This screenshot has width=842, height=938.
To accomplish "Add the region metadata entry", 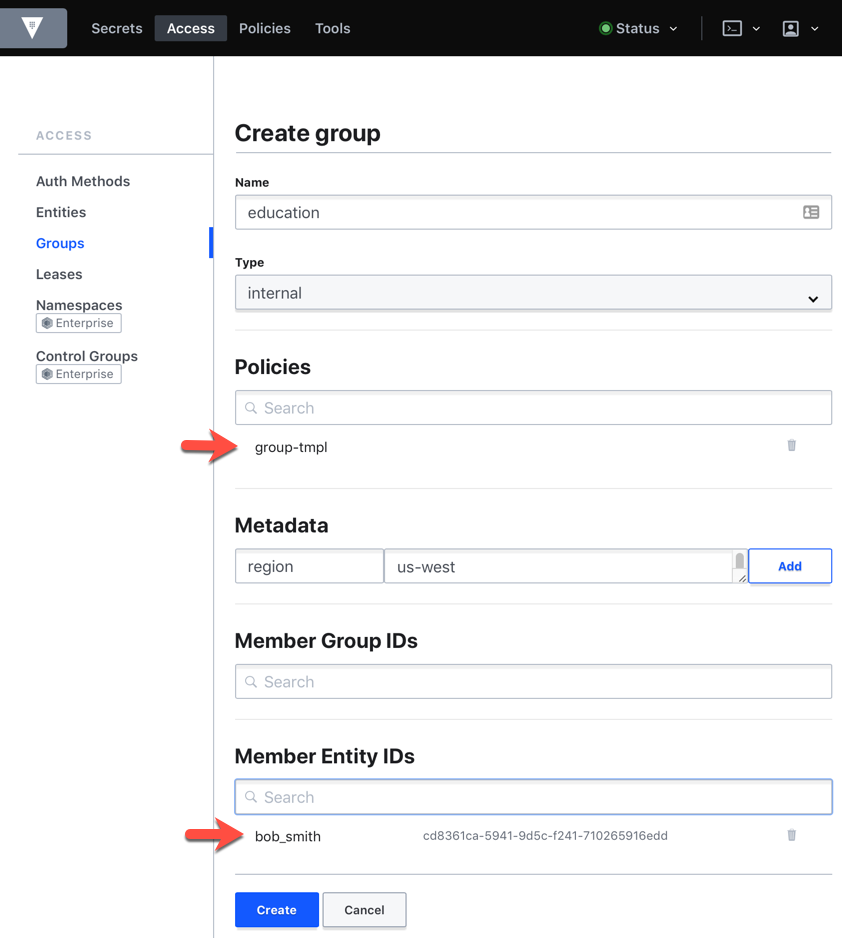I will tap(789, 565).
